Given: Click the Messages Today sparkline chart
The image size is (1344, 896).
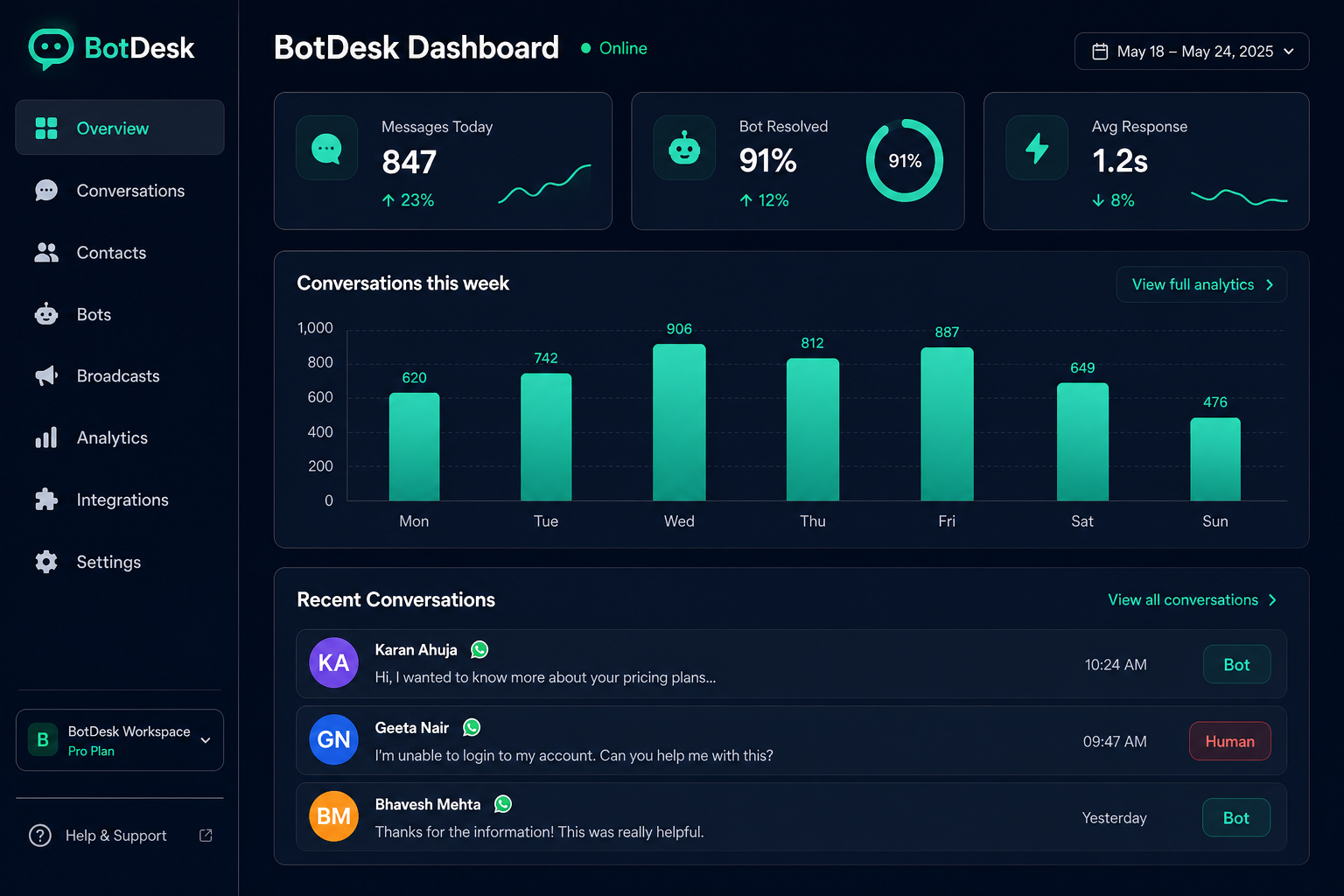Looking at the screenshot, I should 544,184.
